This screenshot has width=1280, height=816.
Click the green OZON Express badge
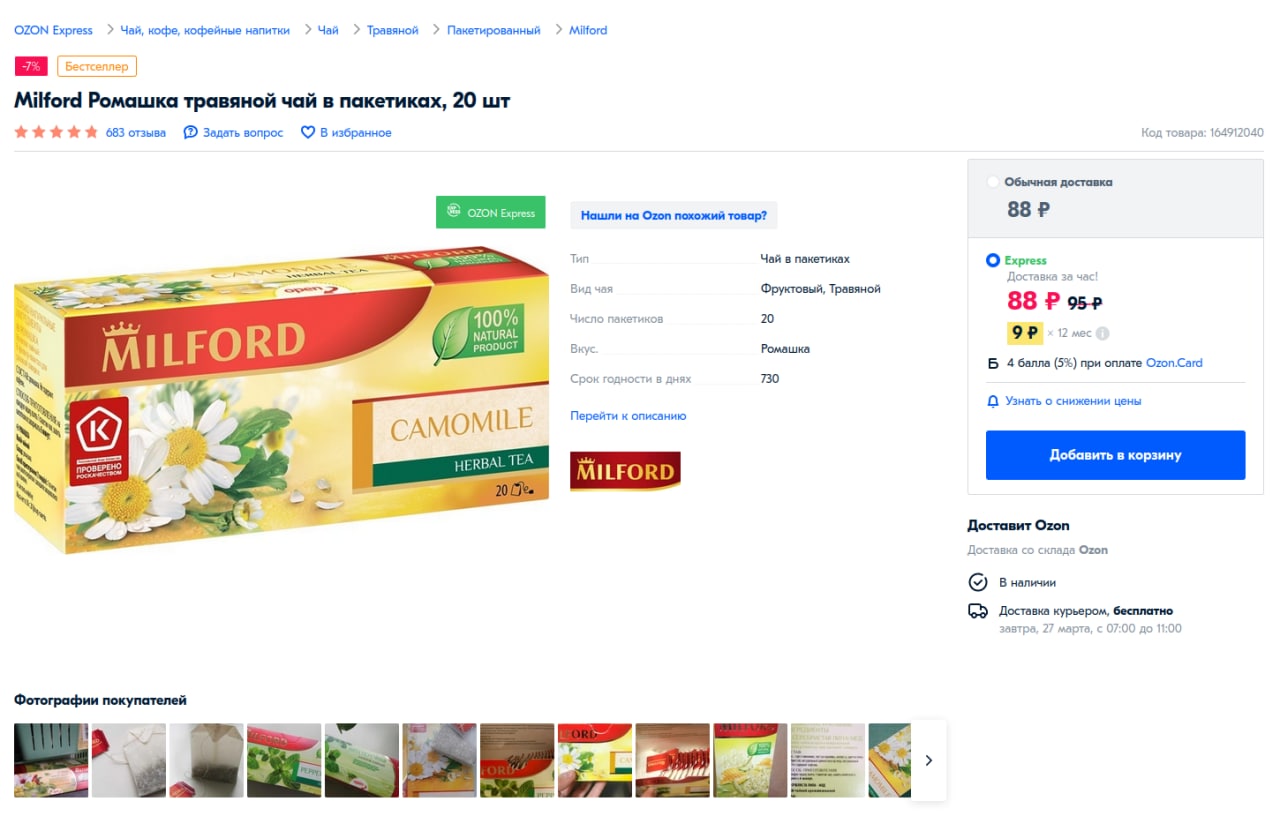[490, 212]
